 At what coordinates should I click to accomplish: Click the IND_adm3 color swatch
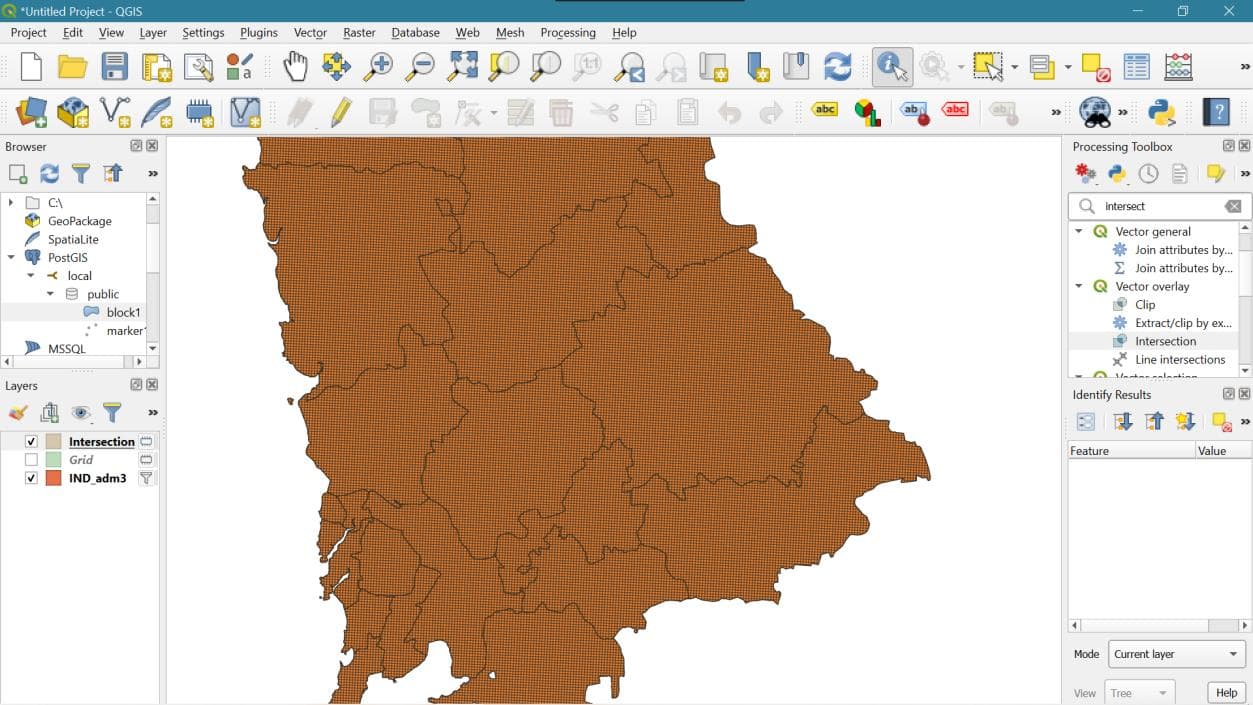(55, 477)
